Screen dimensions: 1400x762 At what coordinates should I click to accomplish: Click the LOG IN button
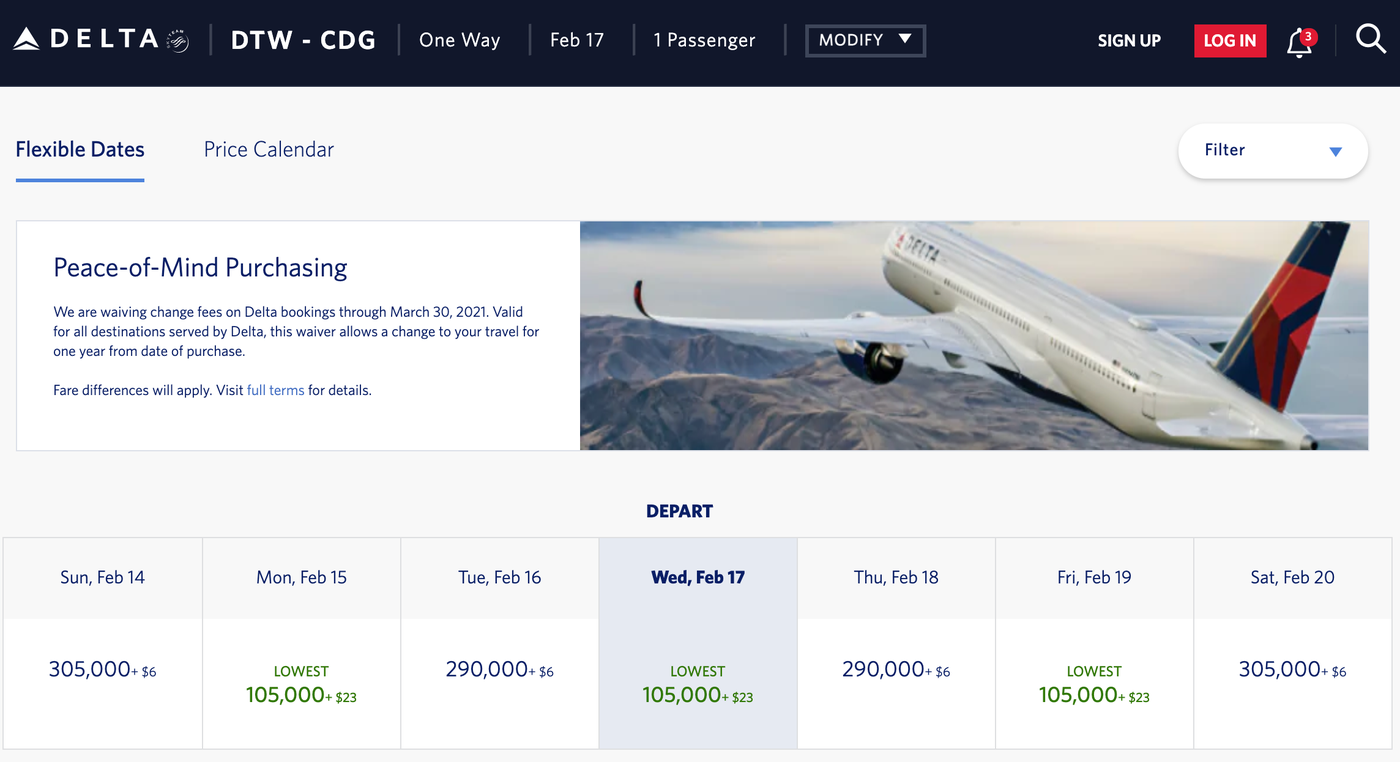coord(1230,40)
